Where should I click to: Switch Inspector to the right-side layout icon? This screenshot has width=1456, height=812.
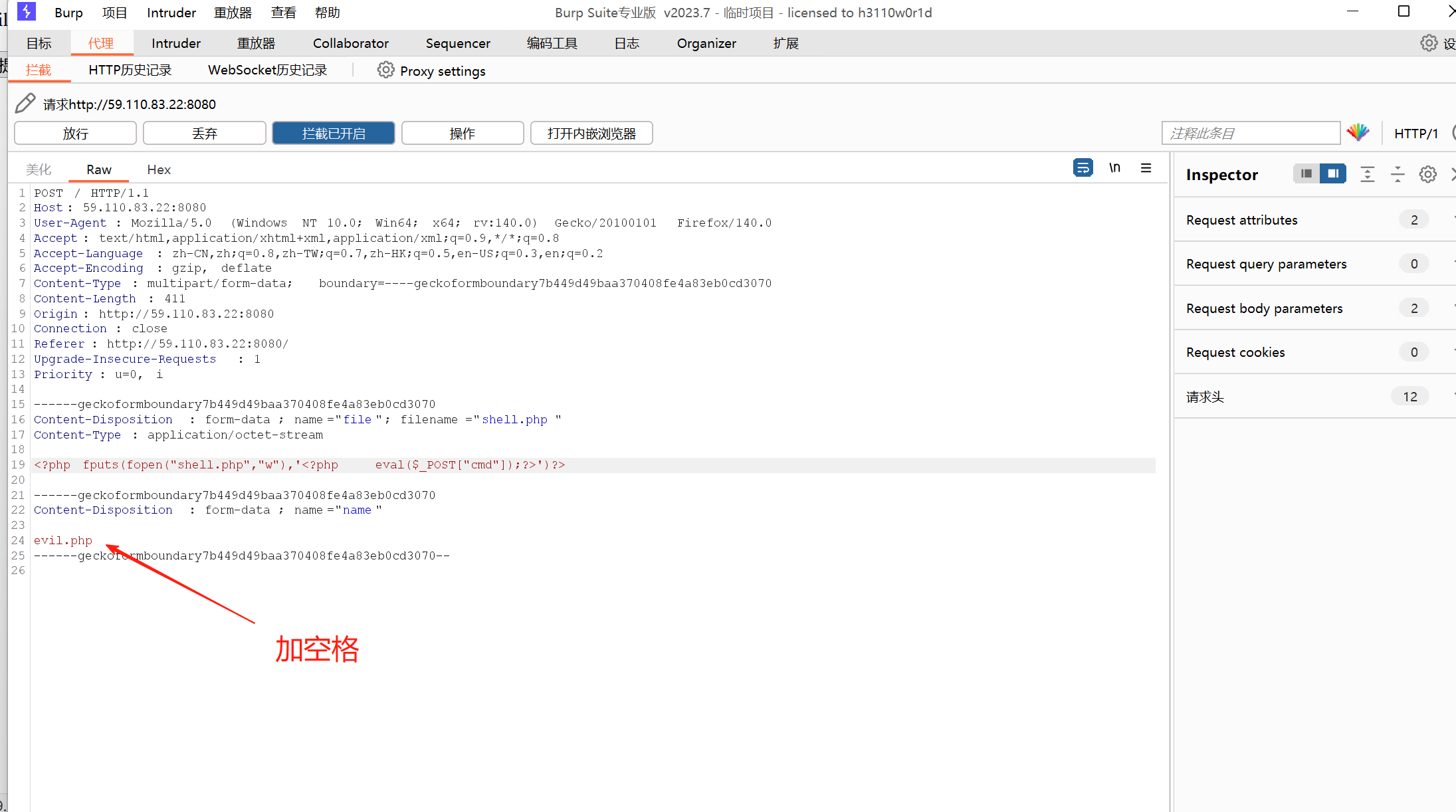coord(1333,174)
